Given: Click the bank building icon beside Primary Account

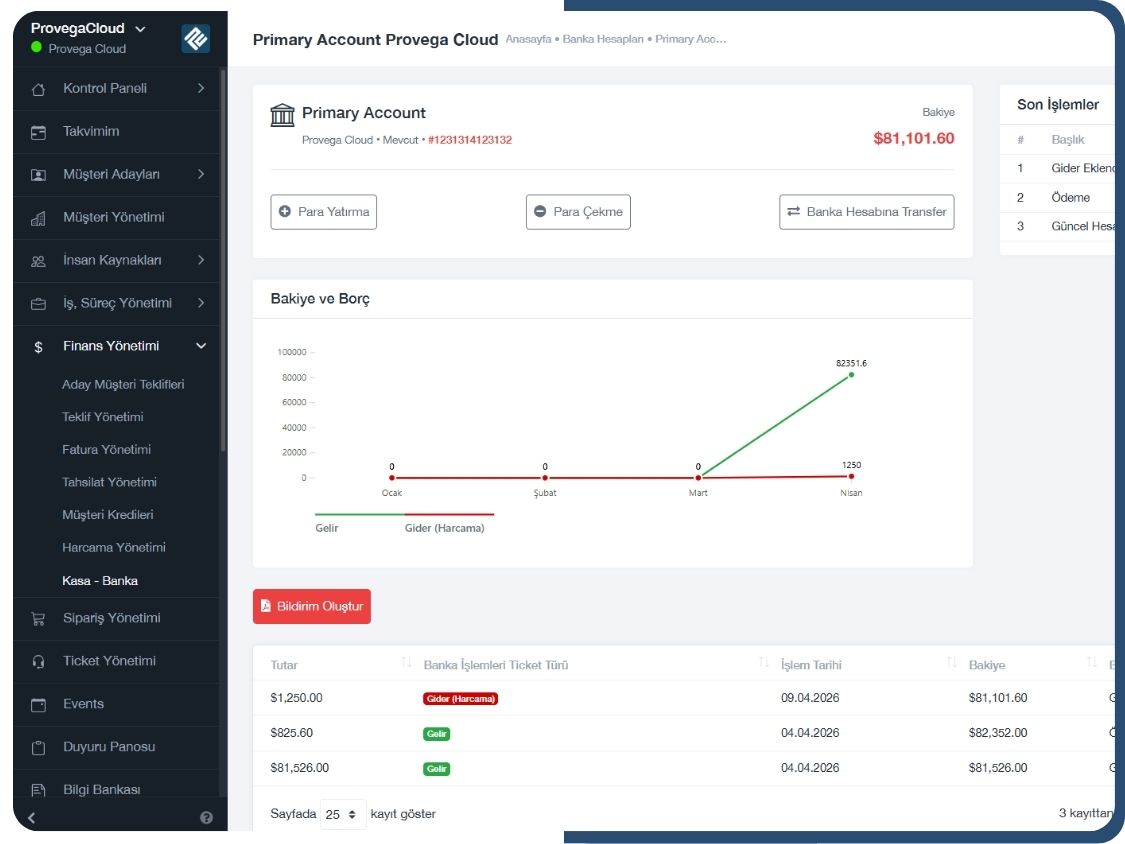Looking at the screenshot, I should pos(282,115).
